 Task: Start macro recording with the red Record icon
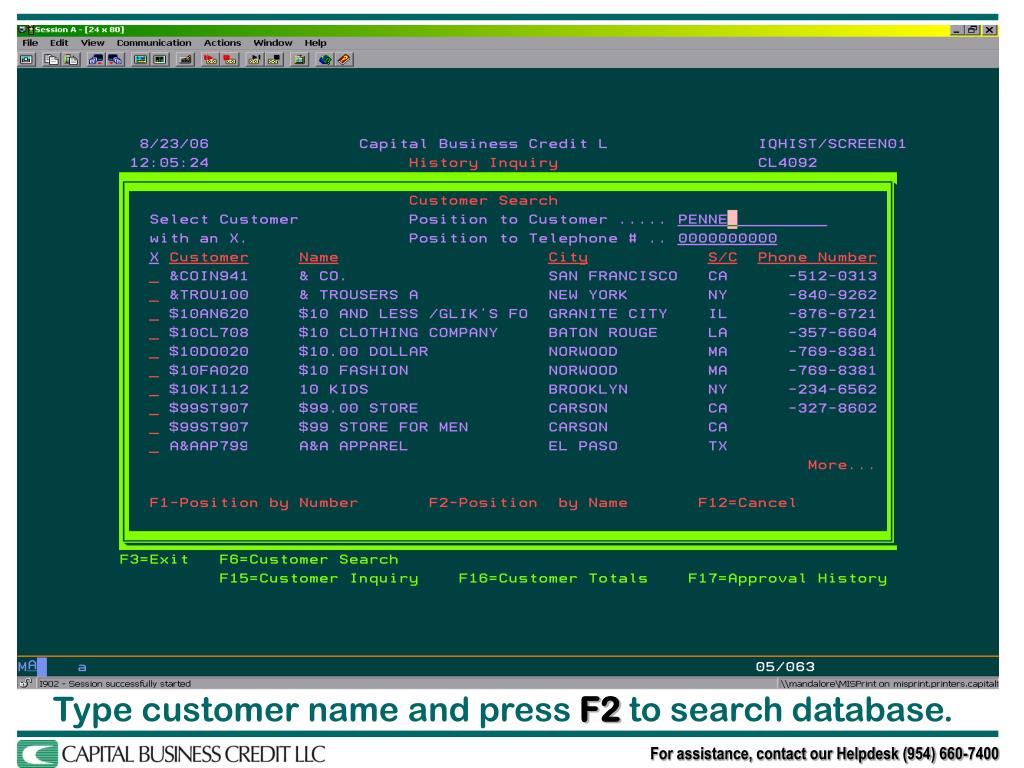click(210, 59)
